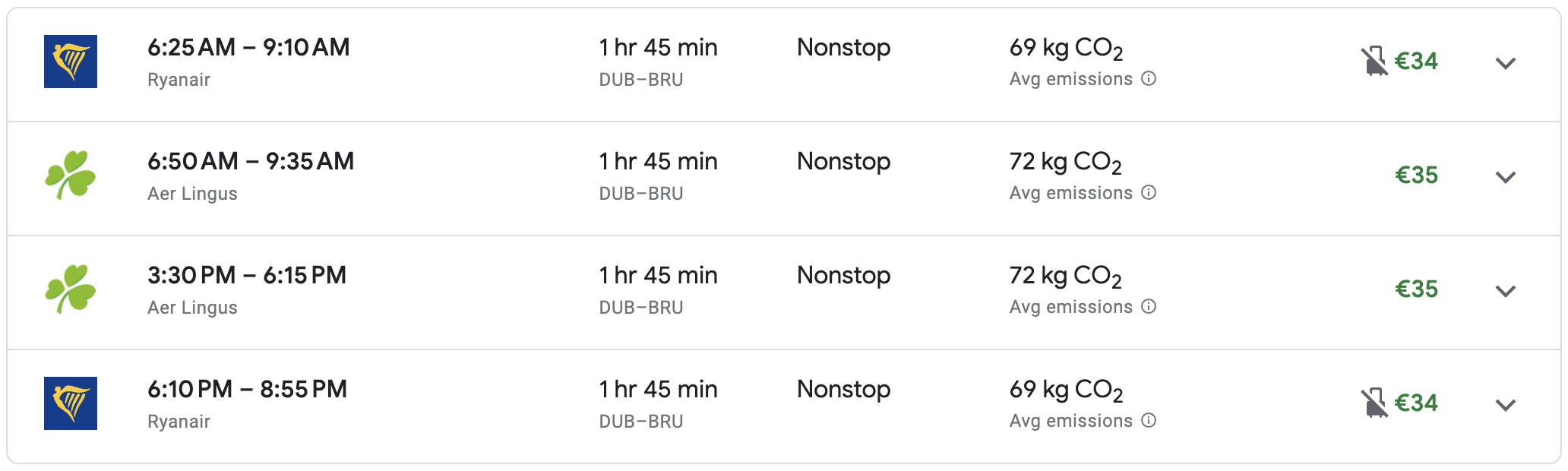Viewport: 1568px width, 471px height.
Task: Select the €34 price on 6:10 PM flight
Action: [x=1416, y=403]
